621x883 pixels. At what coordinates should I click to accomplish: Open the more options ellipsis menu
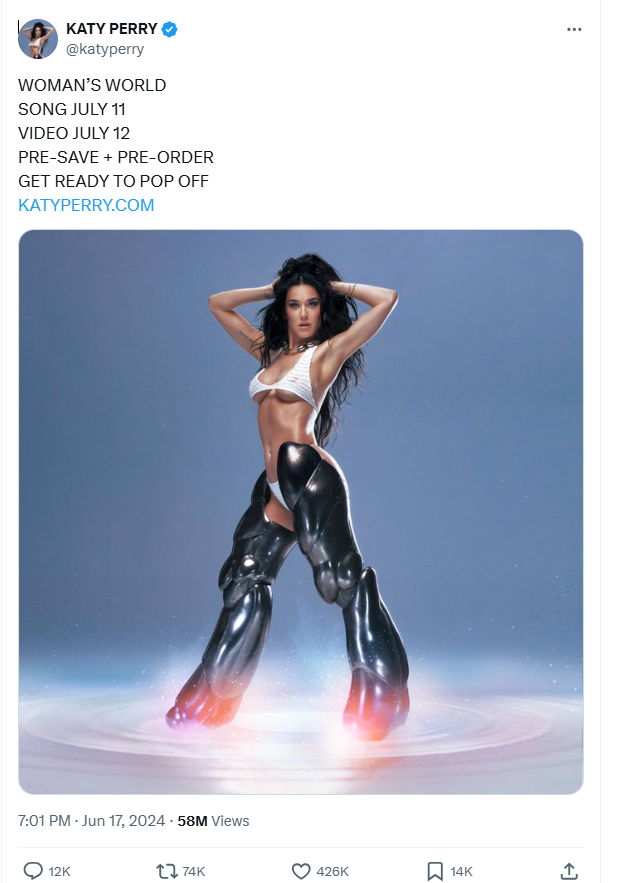tap(574, 29)
